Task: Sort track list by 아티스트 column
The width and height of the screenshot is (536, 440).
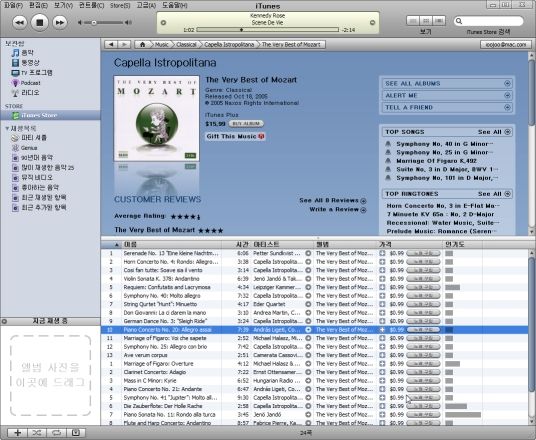Action: (x=282, y=244)
